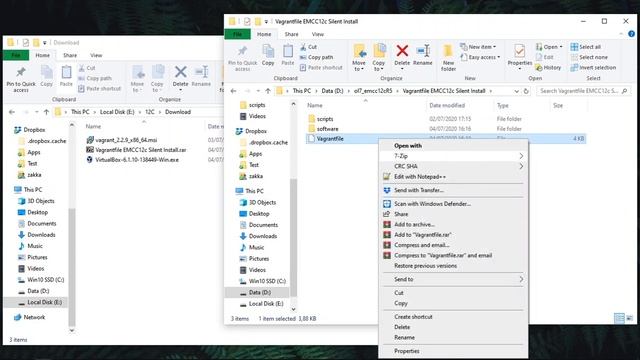640x360 pixels.
Task: Click History in the Open ribbon group
Action: click(548, 68)
